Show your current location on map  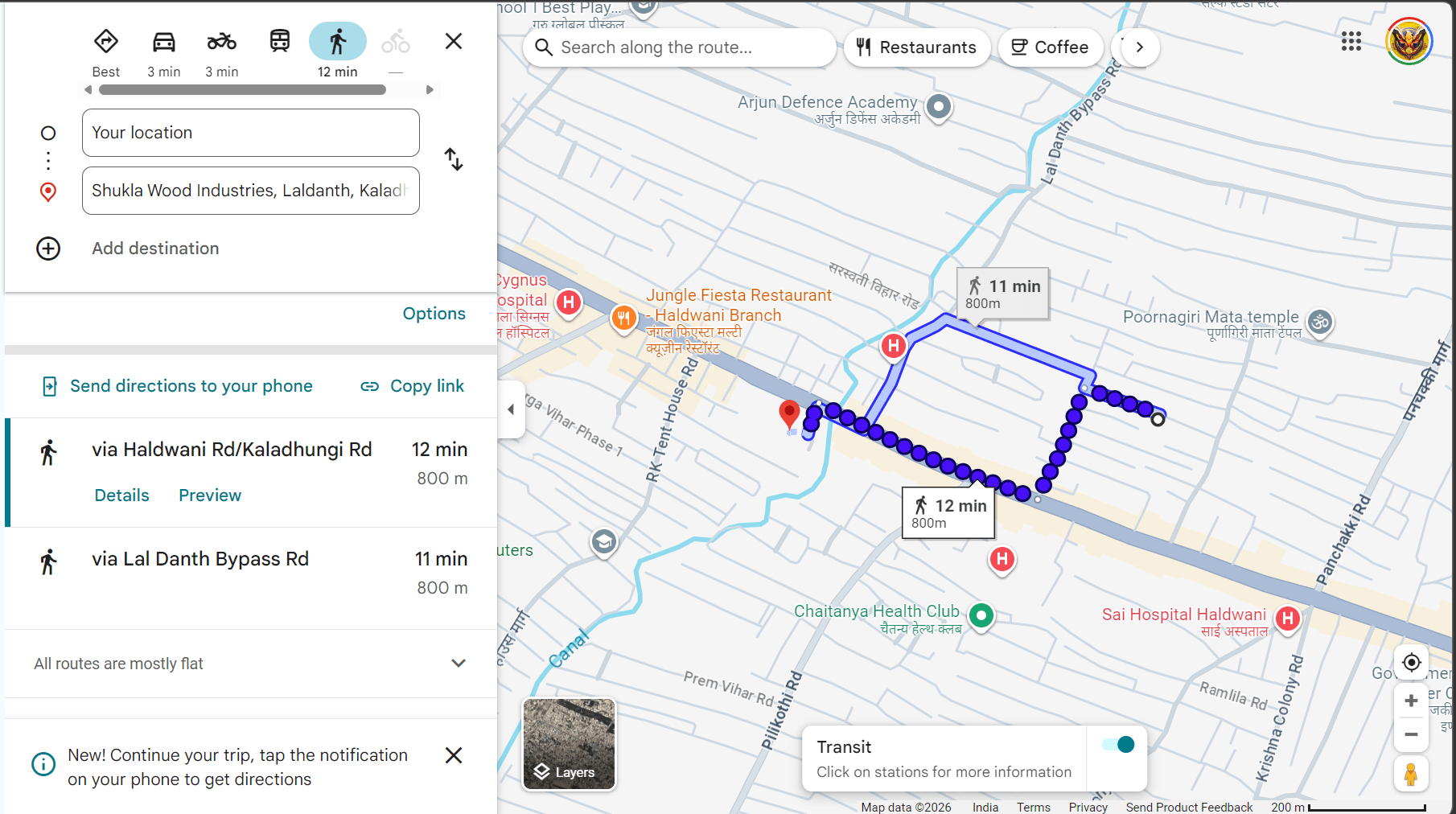point(1411,663)
